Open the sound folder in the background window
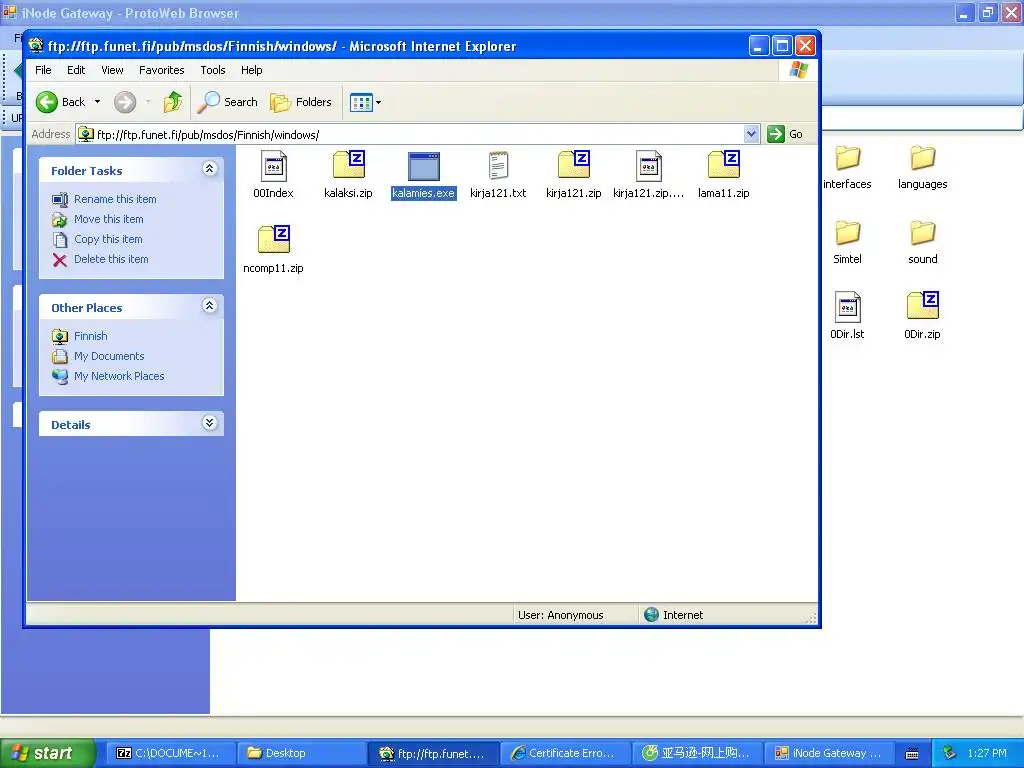This screenshot has height=768, width=1024. pyautogui.click(x=923, y=233)
